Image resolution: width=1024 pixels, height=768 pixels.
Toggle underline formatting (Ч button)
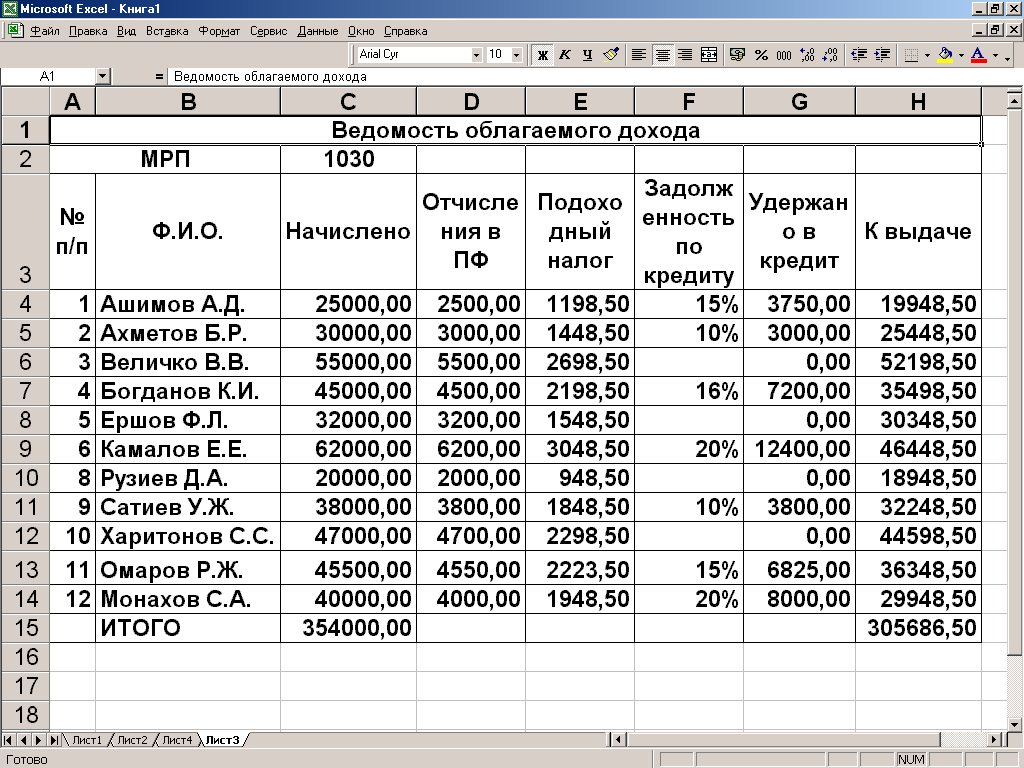click(588, 55)
